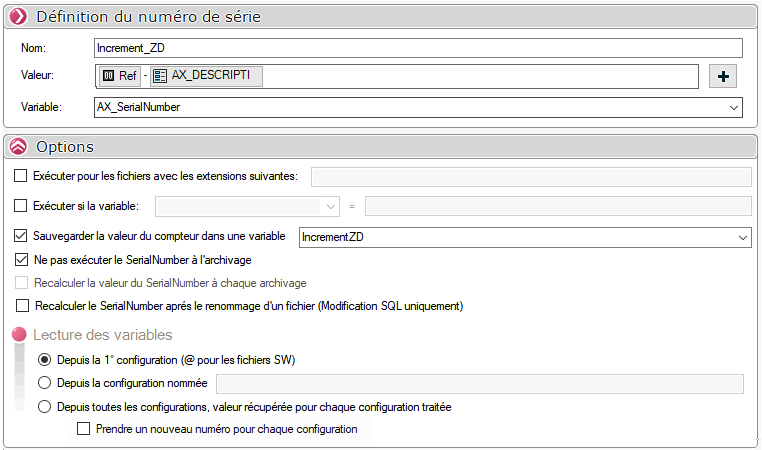Click the red arrow icon beside Définition du numéro de série

18,17
